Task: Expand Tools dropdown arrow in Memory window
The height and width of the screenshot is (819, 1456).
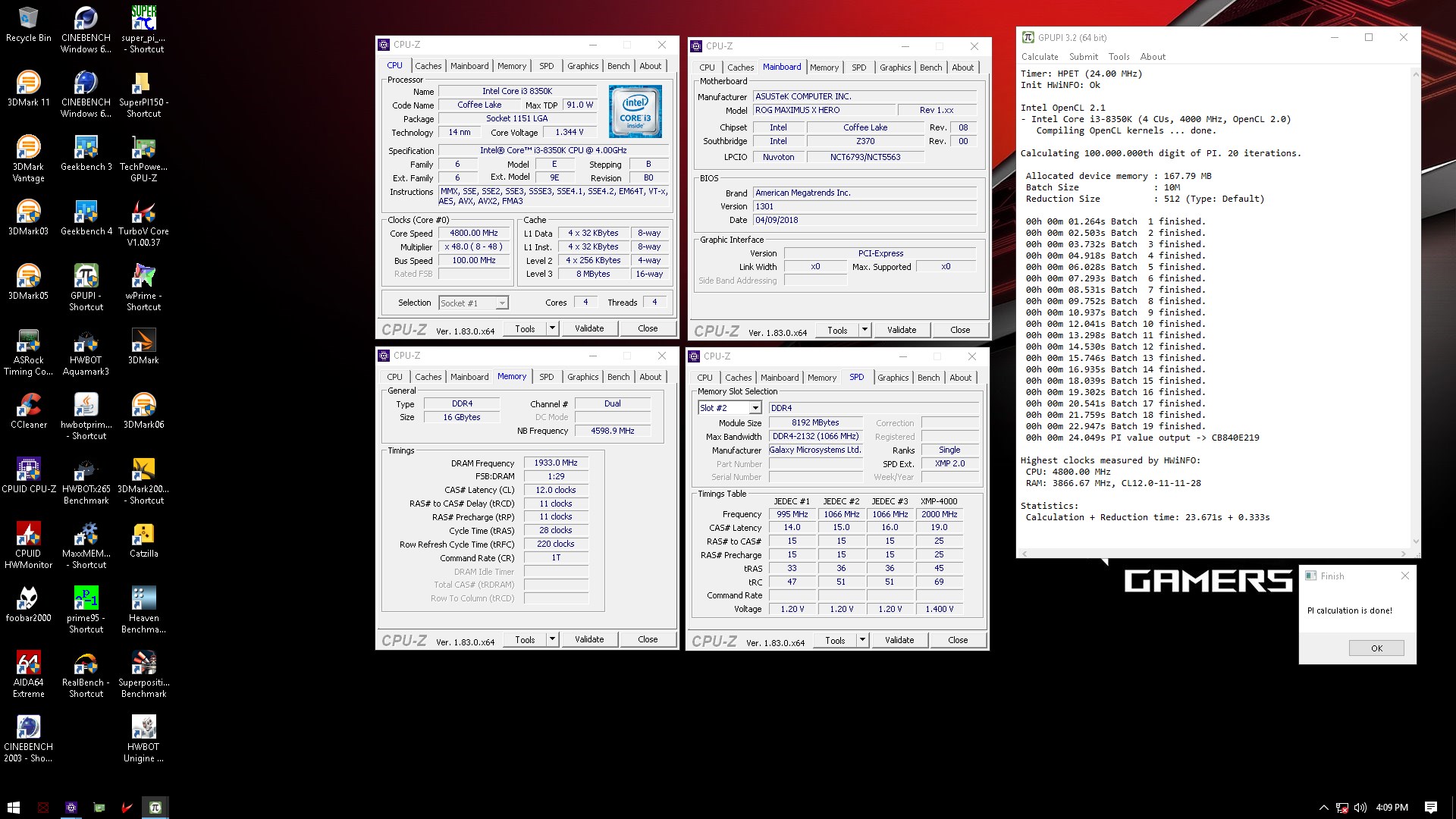Action: [x=552, y=639]
